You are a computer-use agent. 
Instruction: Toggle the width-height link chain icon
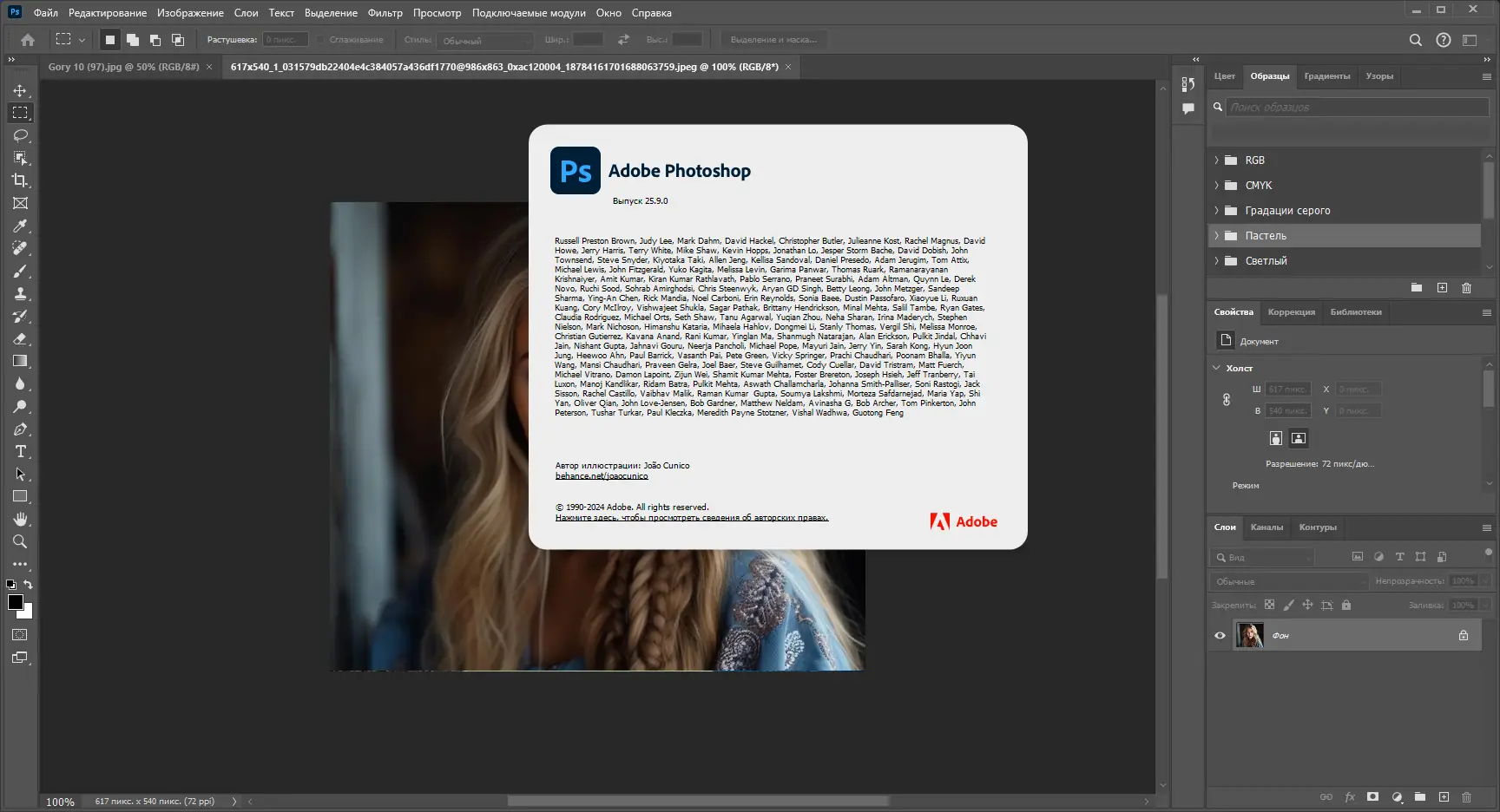click(1227, 400)
